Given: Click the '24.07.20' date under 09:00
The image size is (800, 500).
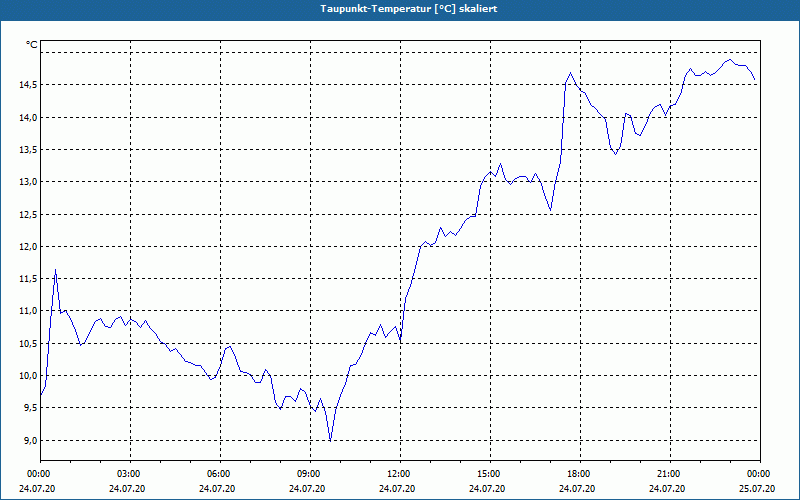Looking at the screenshot, I should point(307,488).
